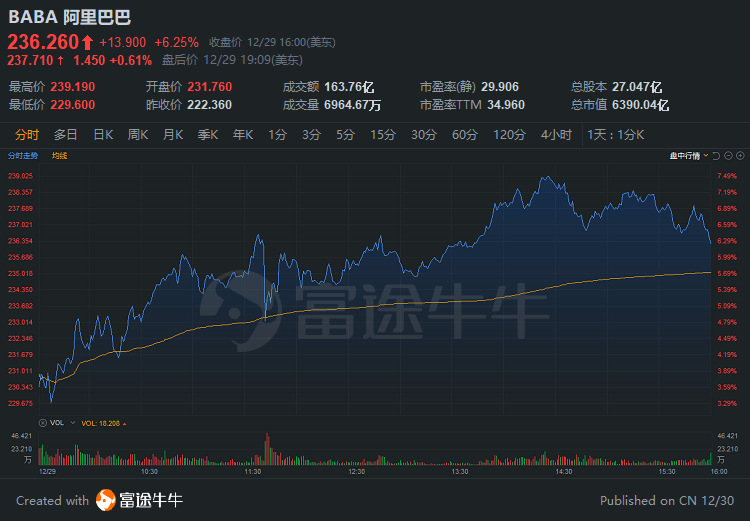Select the 4小时 interval tab
This screenshot has height=521, width=750.
pyautogui.click(x=556, y=135)
